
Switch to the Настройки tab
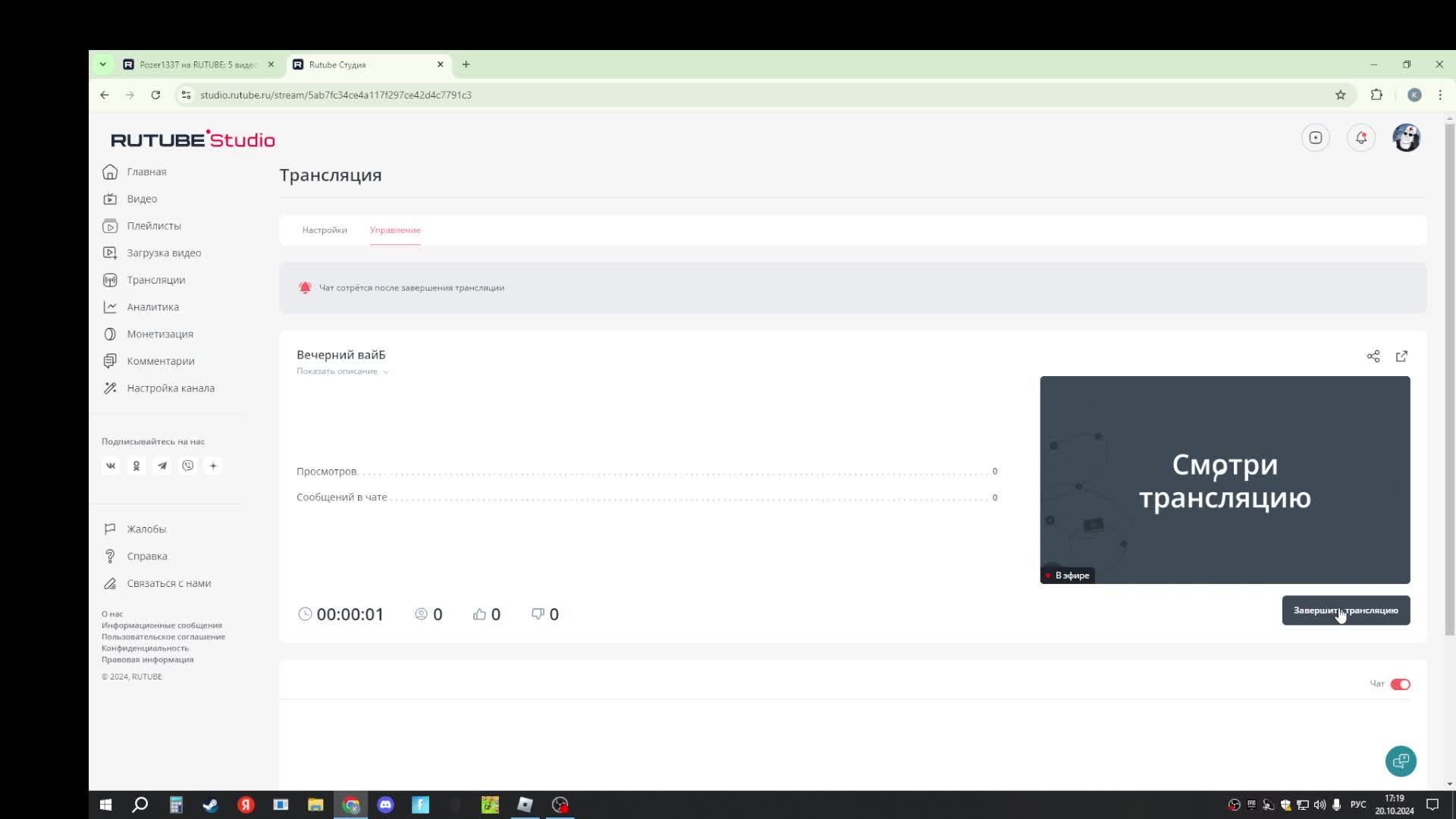point(325,230)
